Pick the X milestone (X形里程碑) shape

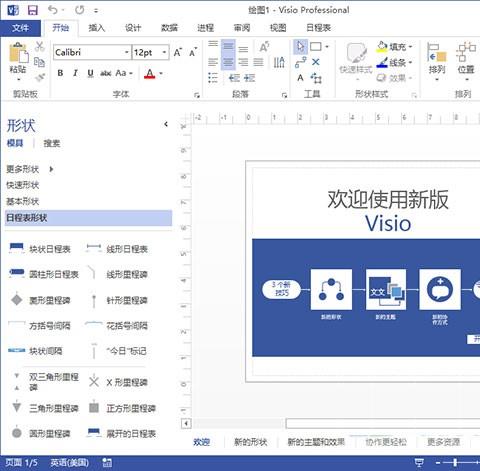tap(118, 382)
